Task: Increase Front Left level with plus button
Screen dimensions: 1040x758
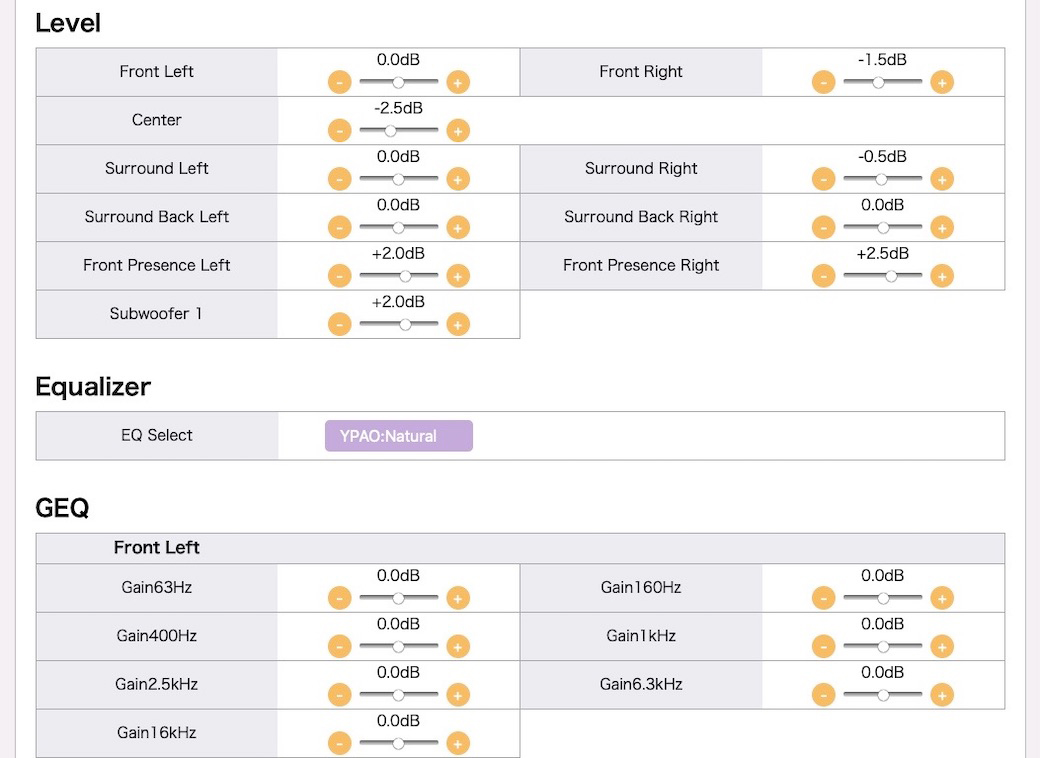Action: click(x=458, y=82)
